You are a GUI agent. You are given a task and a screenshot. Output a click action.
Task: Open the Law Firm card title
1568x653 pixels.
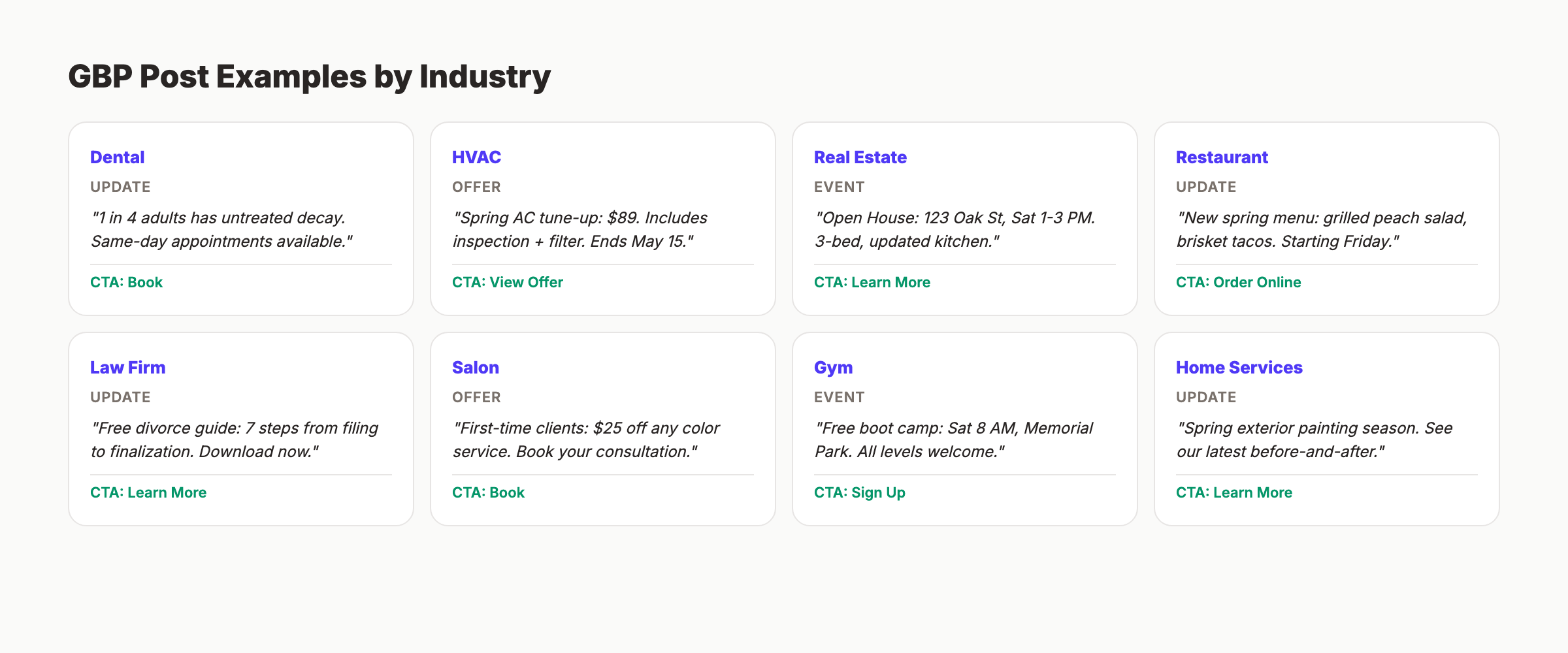(x=127, y=367)
